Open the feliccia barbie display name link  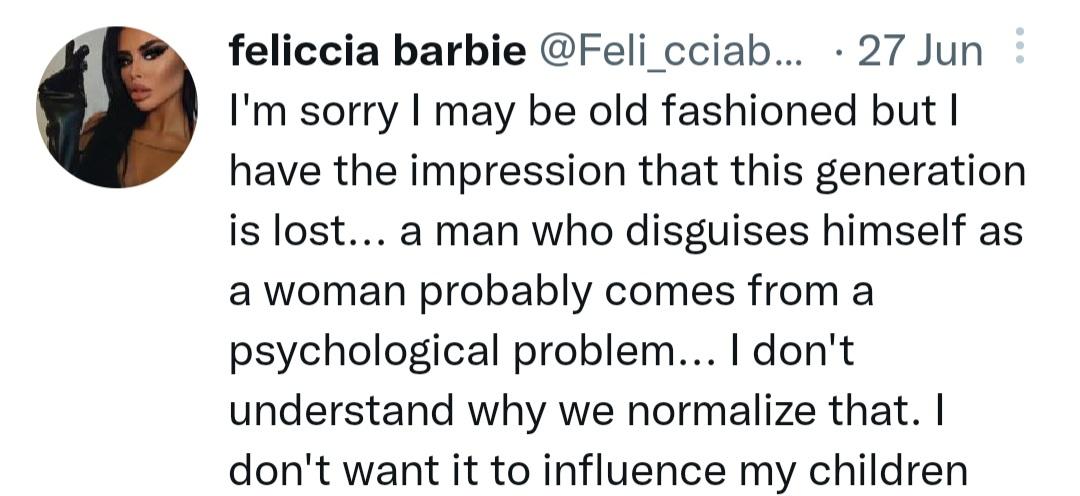377,49
